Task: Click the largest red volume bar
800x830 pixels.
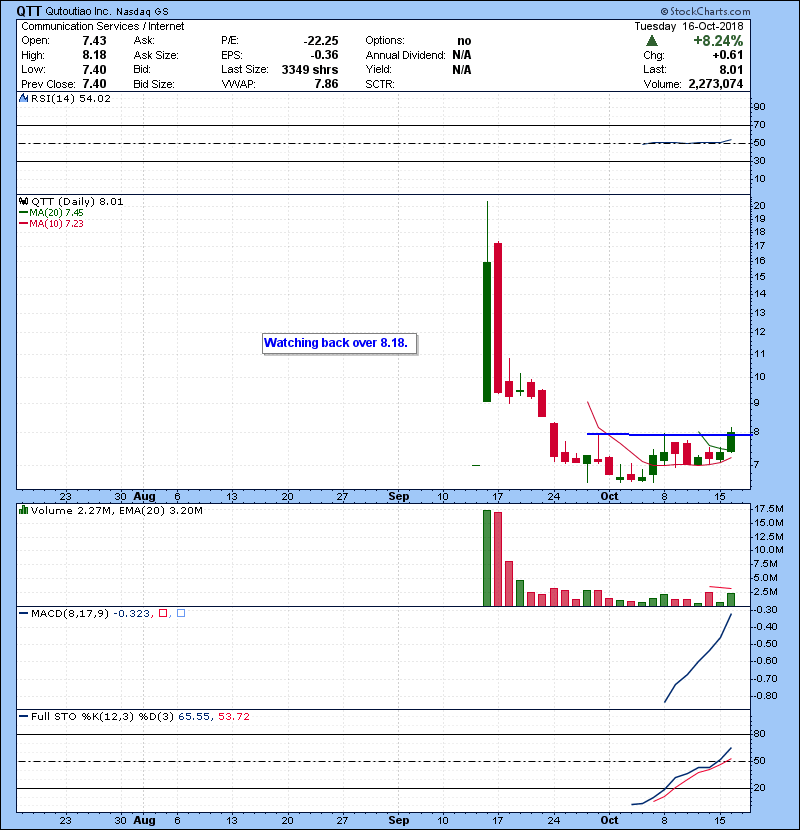Action: pyautogui.click(x=498, y=559)
